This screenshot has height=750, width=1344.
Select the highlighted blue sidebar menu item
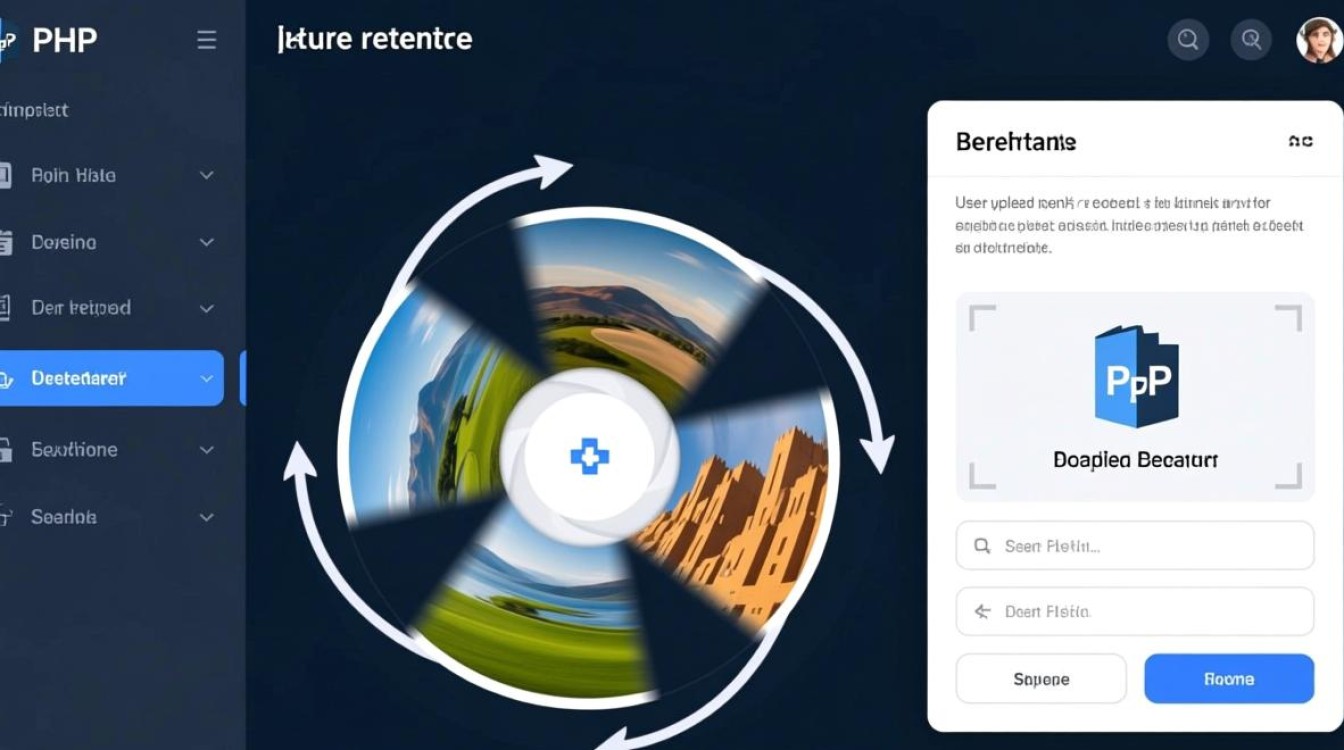tap(111, 378)
